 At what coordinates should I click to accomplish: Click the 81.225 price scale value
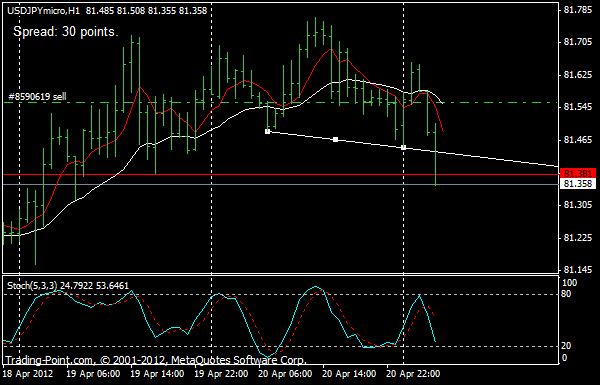578,238
